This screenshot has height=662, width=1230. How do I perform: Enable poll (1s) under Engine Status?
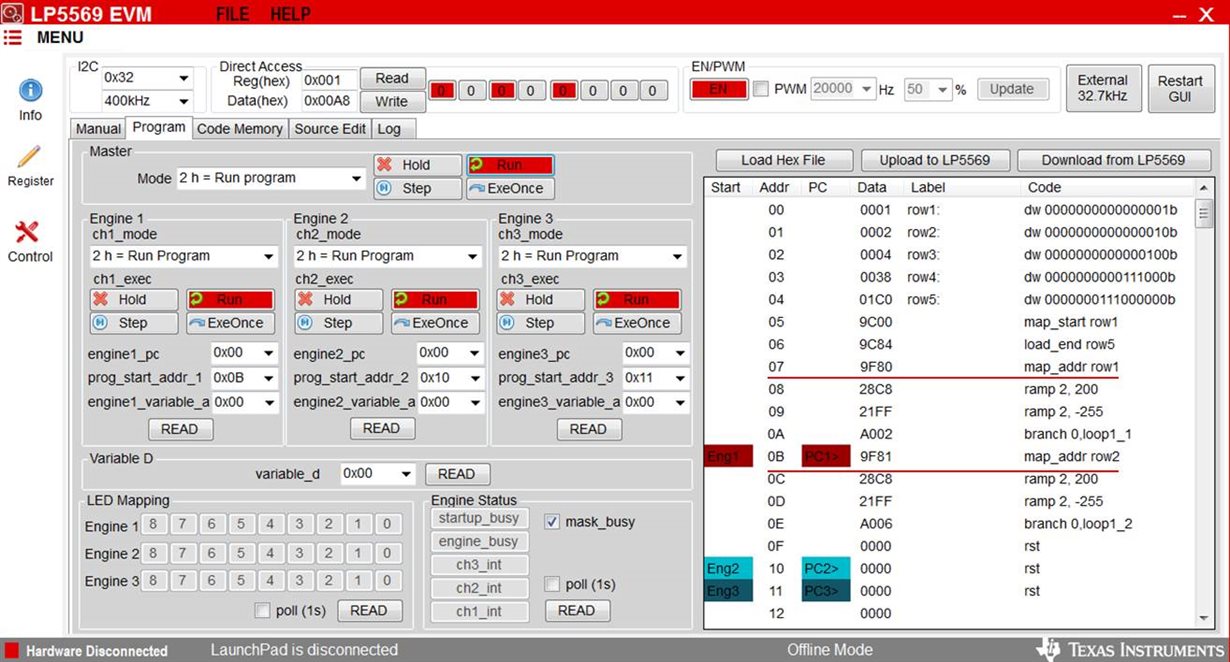click(x=553, y=584)
